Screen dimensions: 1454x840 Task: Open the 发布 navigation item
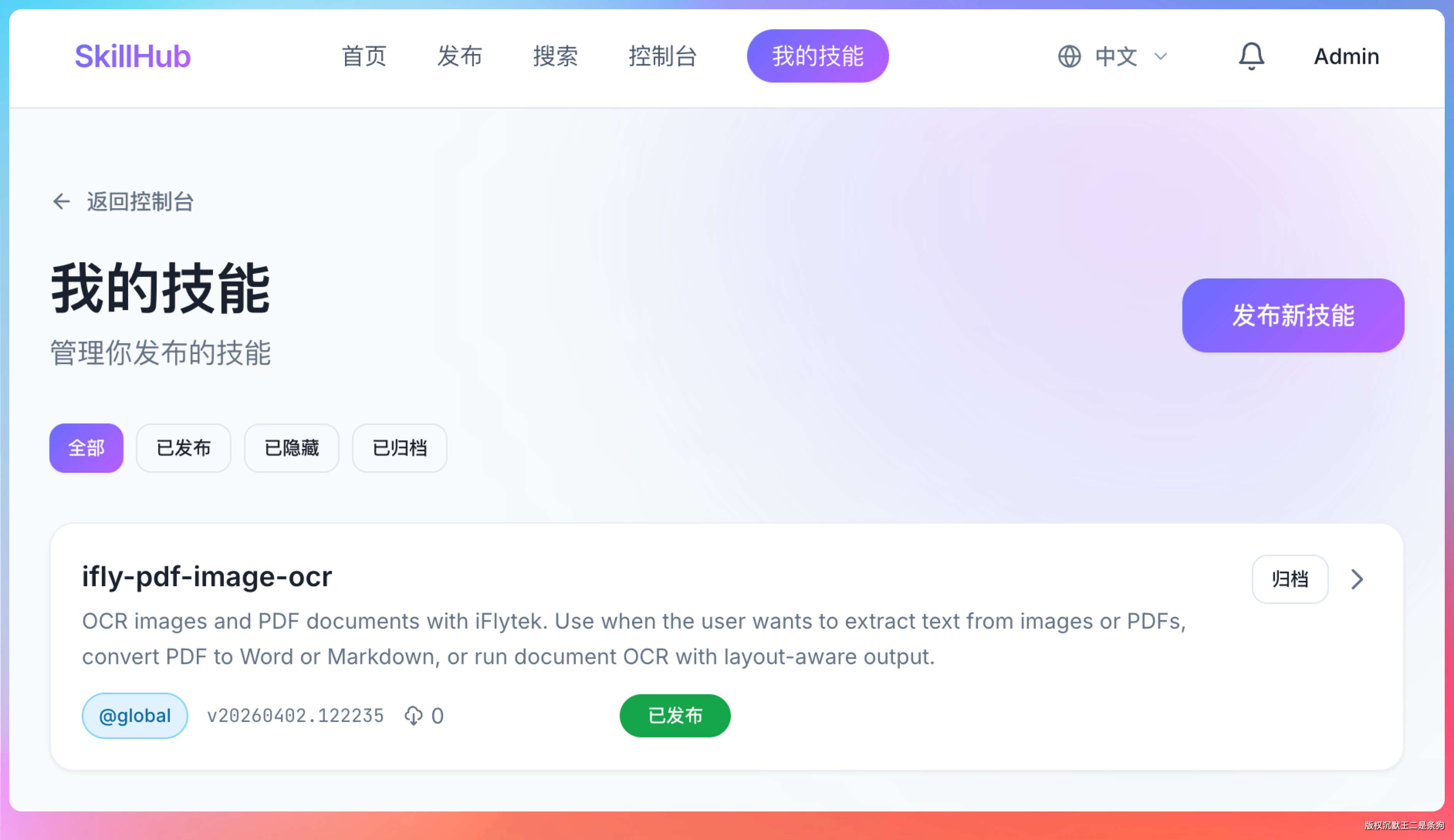[459, 56]
